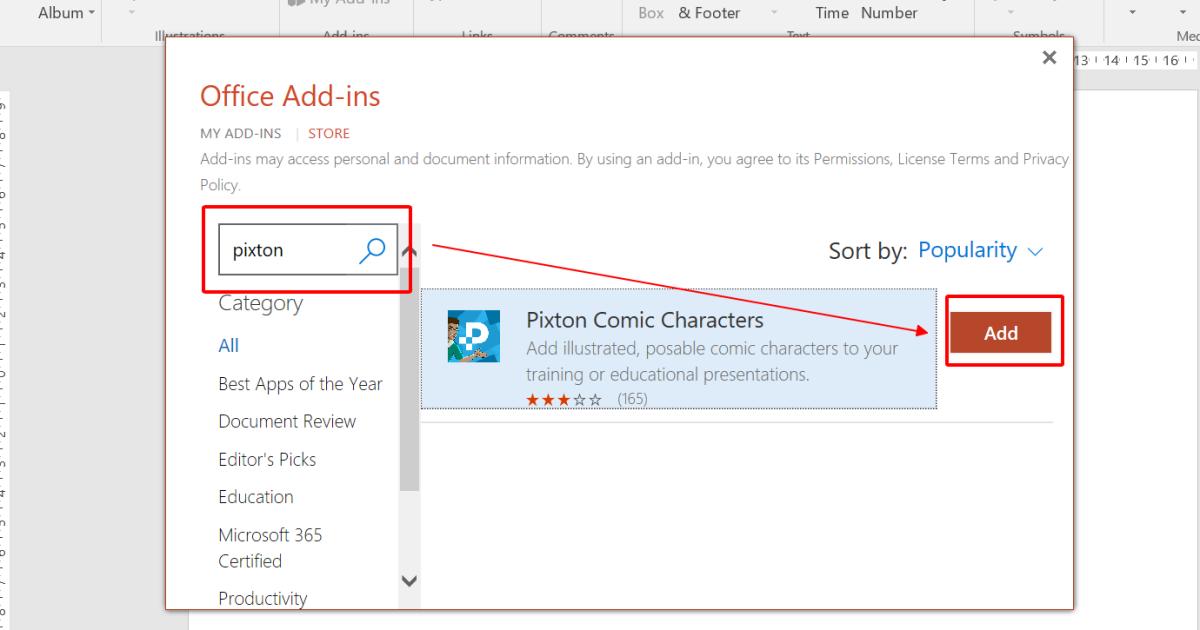
Task: Click the Pixton Comic Characters app logo
Action: tap(473, 337)
